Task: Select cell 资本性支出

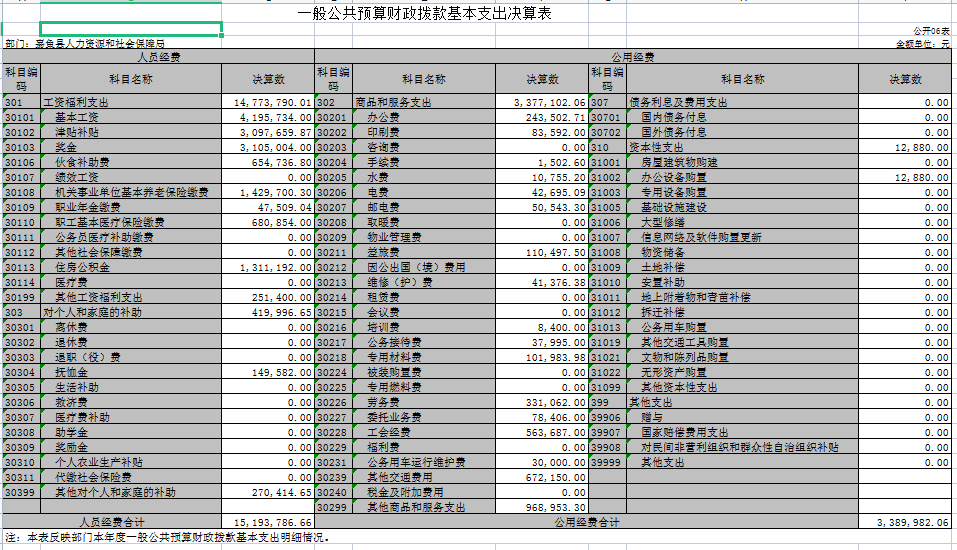Action: pyautogui.click(x=742, y=147)
